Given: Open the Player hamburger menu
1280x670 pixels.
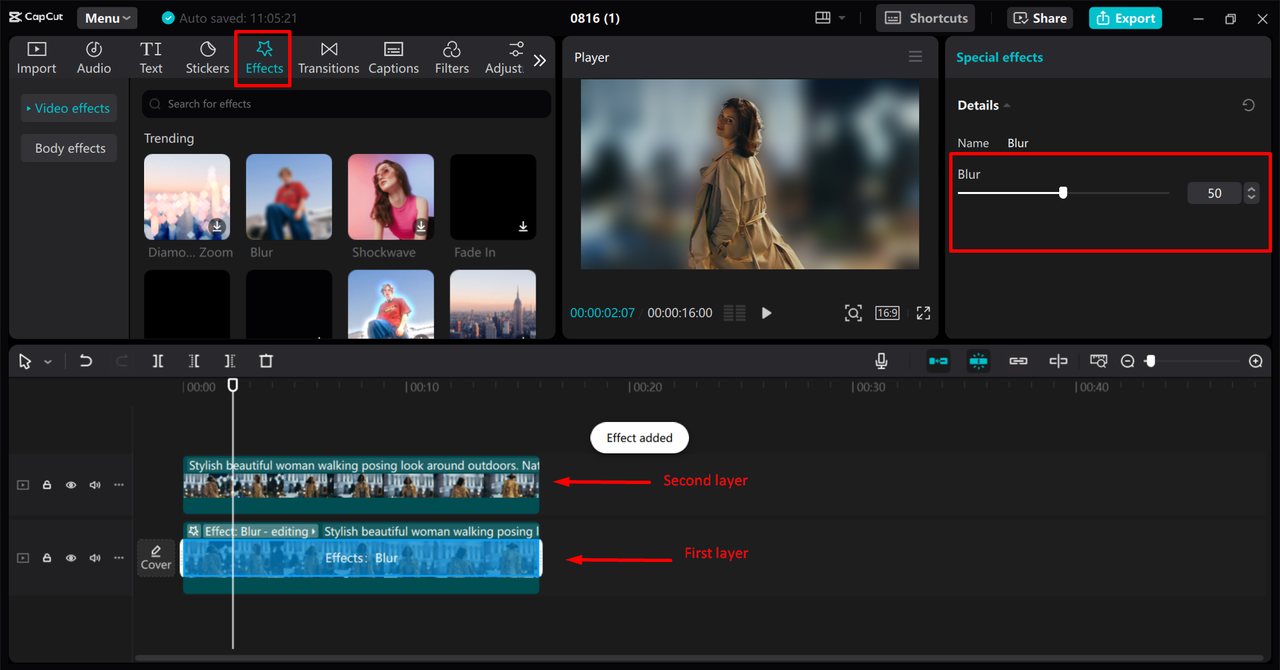Looking at the screenshot, I should (915, 57).
